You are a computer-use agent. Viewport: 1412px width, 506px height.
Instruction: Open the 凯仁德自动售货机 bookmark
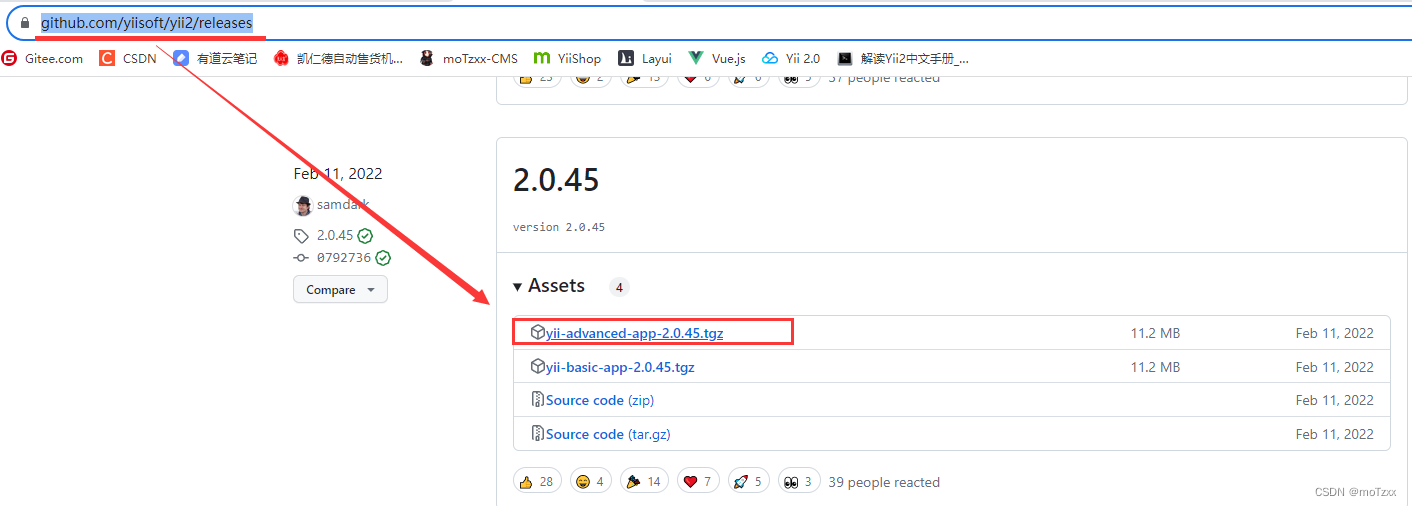click(x=338, y=58)
